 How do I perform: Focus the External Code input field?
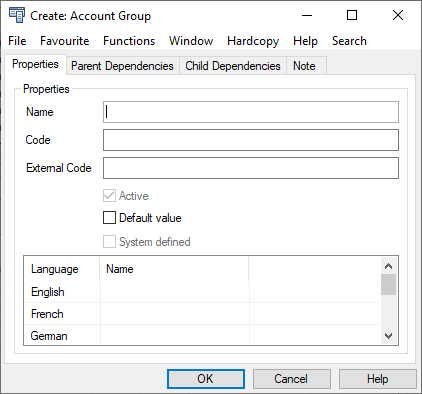(x=251, y=168)
